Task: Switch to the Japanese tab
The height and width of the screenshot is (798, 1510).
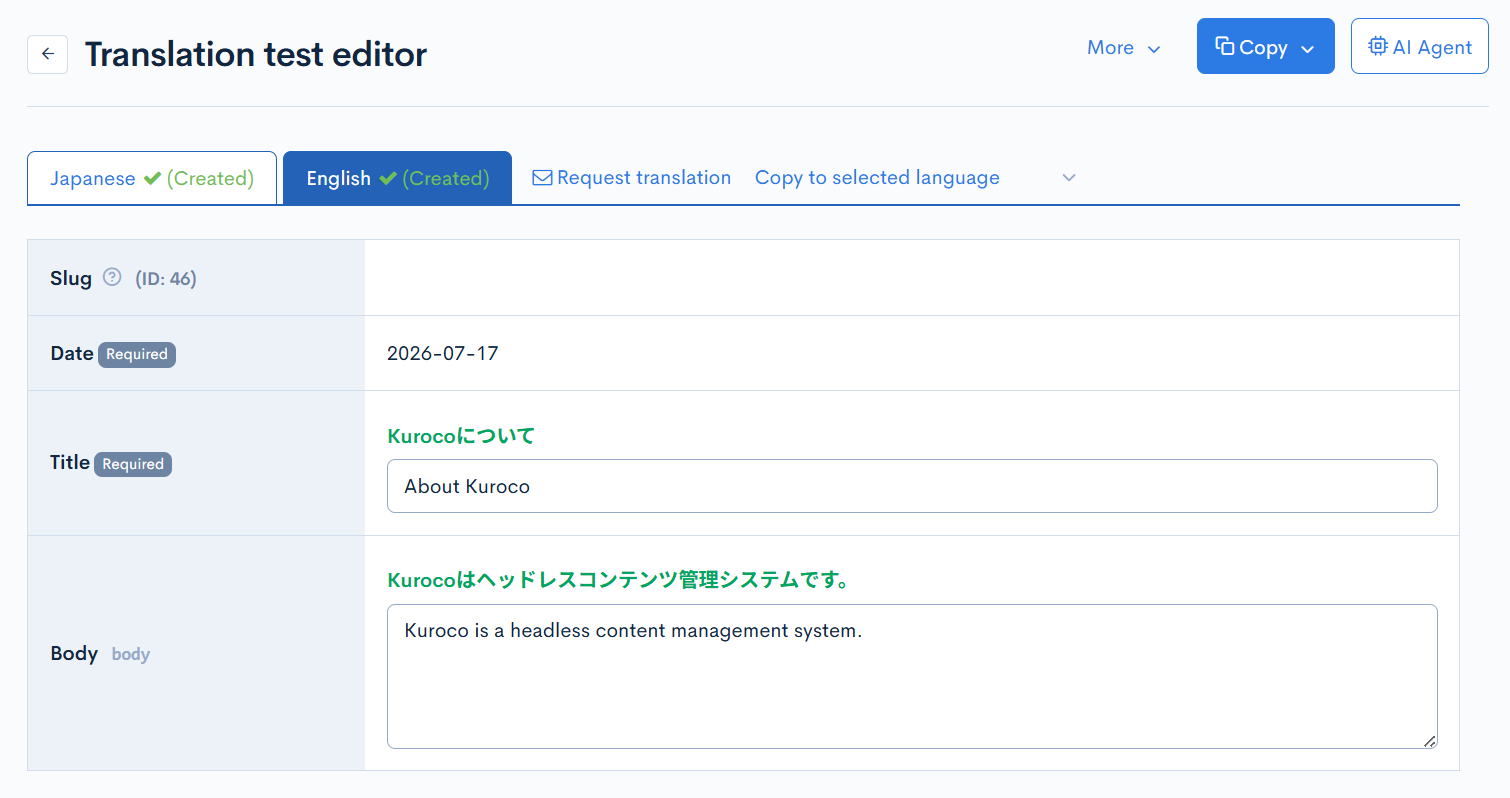Action: coord(152,178)
